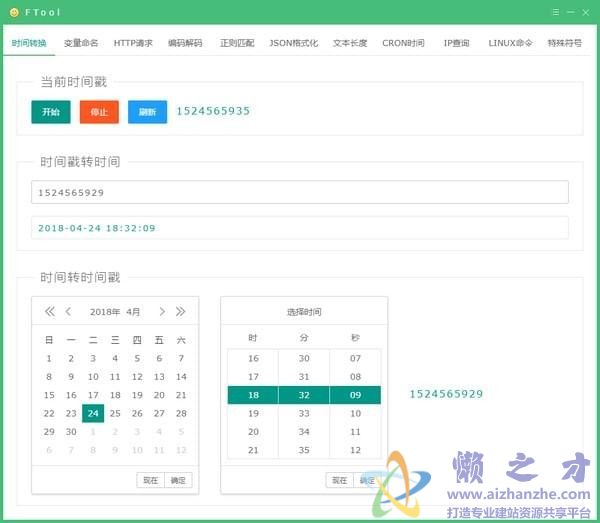Select hour 17 in time picker

[253, 377]
